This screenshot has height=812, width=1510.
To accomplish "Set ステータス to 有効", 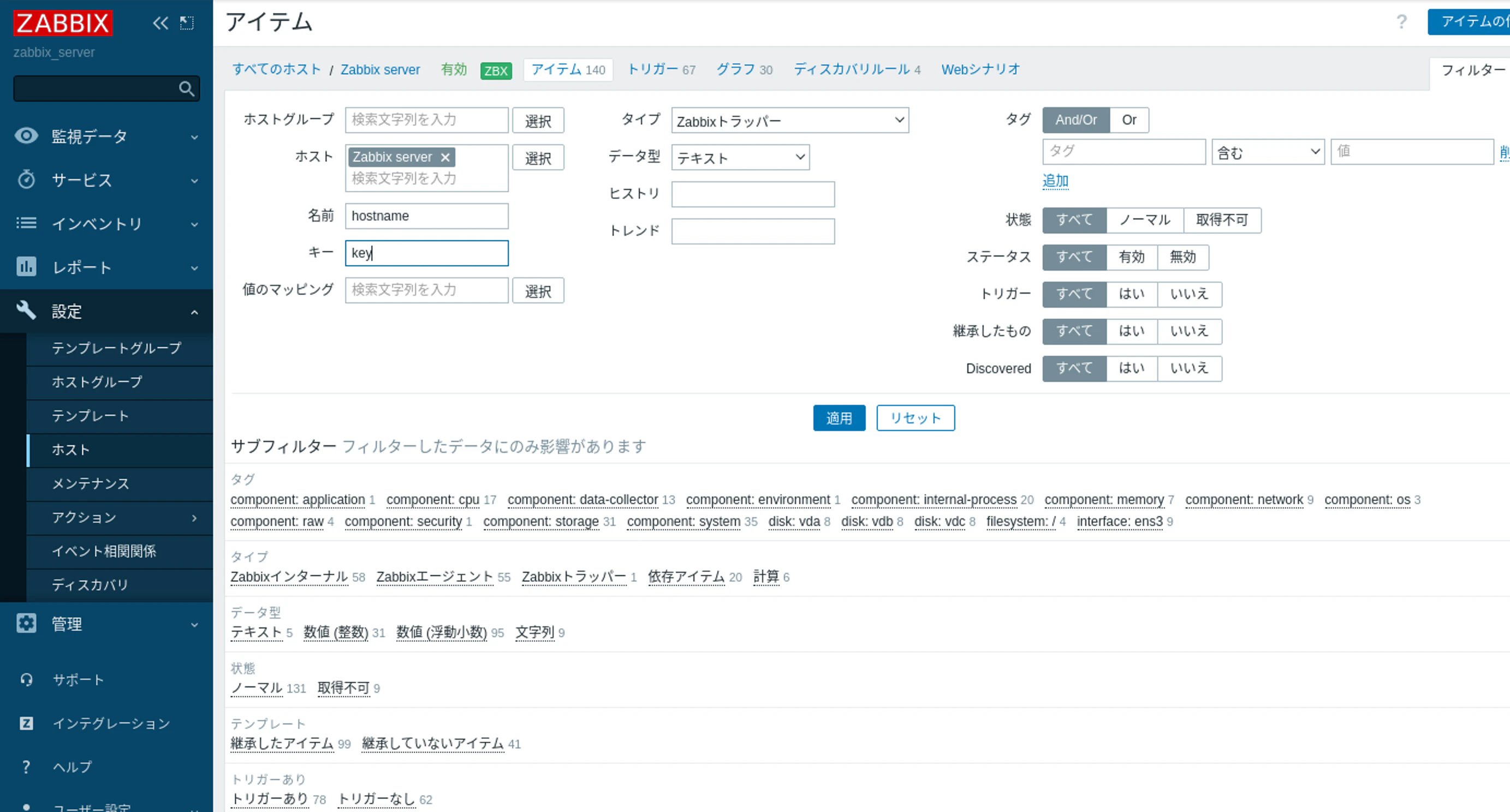I will [x=1131, y=257].
